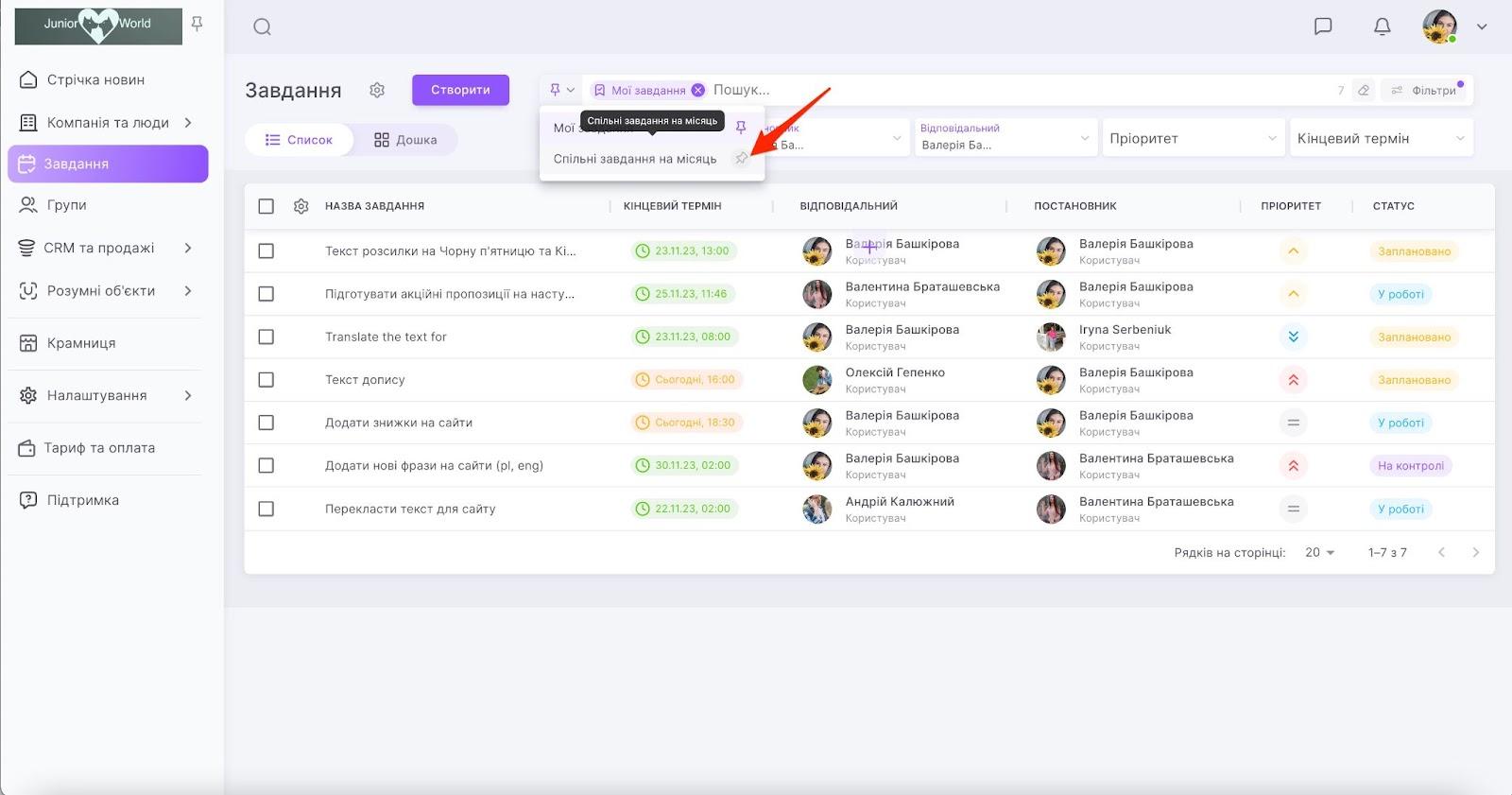Viewport: 1512px width, 795px height.
Task: Go to previous page arrow
Action: pos(1441,552)
